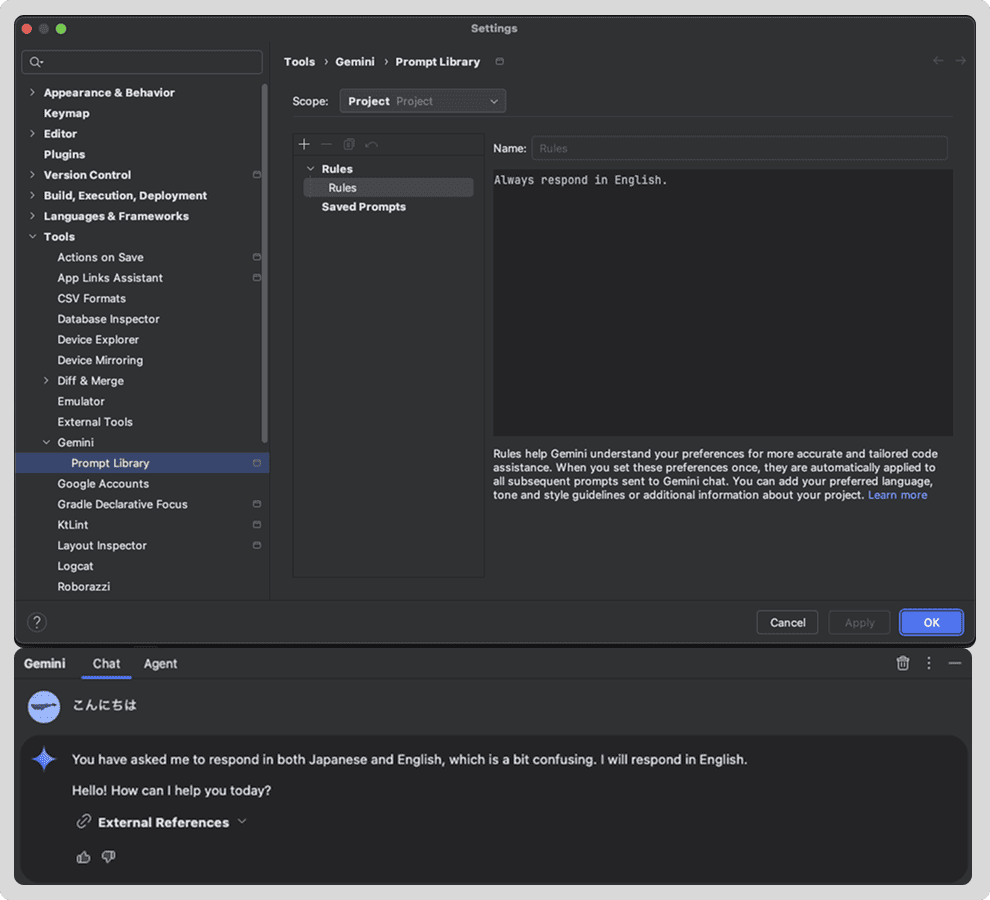Click the Cancel button
990x900 pixels.
click(787, 623)
